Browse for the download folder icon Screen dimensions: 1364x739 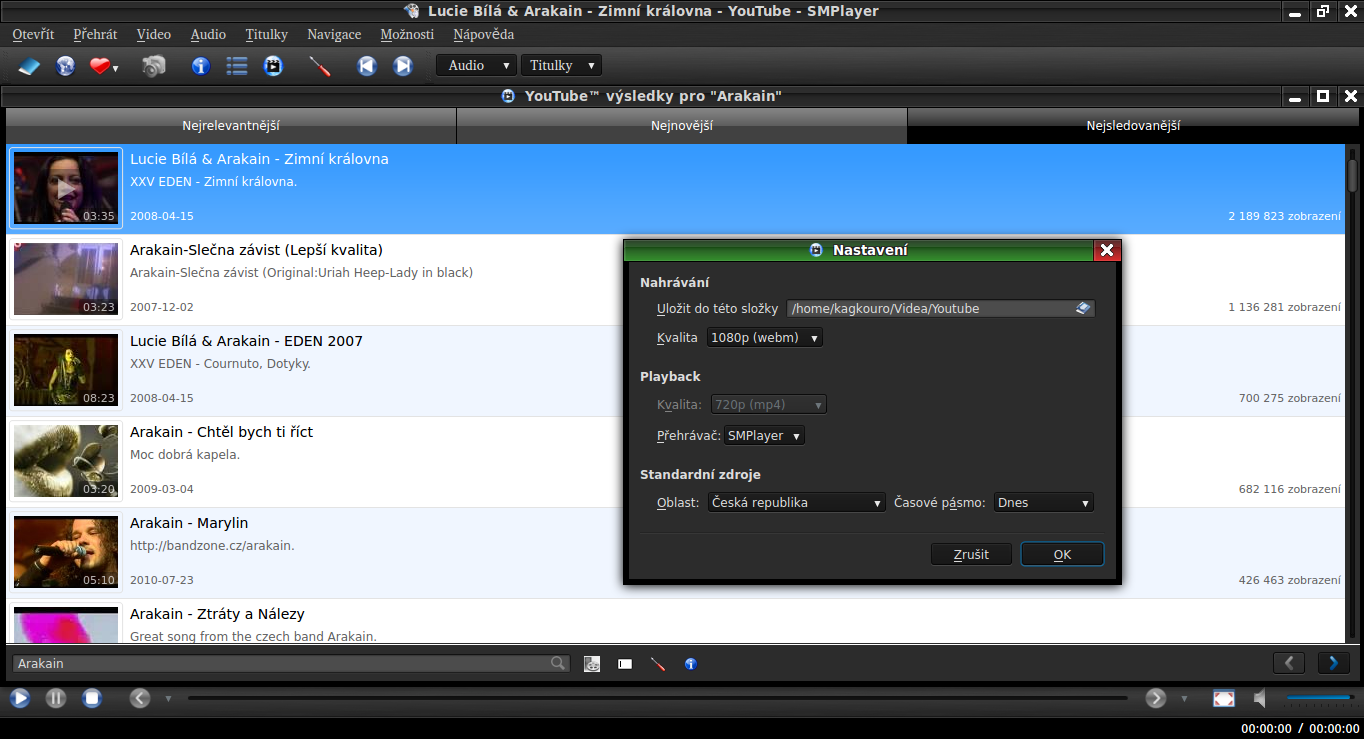tap(1083, 308)
